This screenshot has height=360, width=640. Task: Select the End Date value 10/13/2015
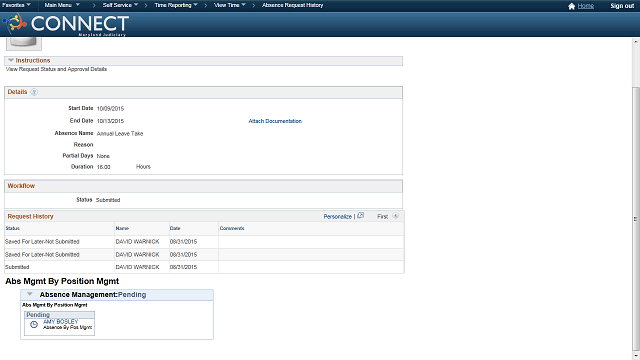point(110,121)
